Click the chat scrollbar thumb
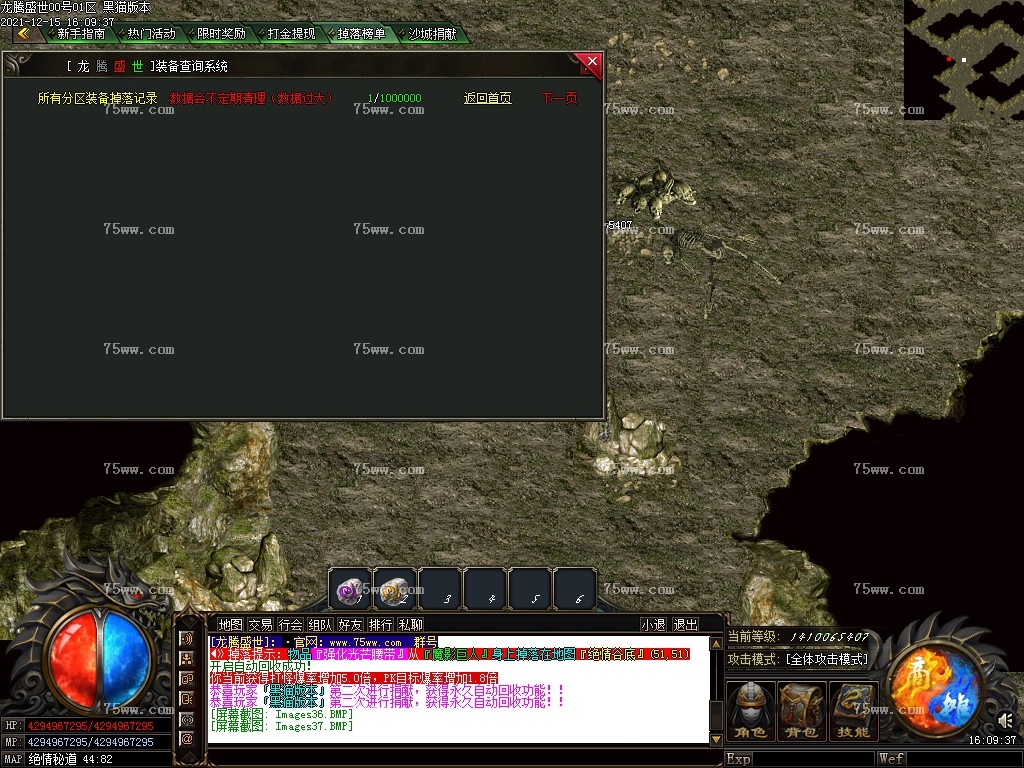Viewport: 1024px width, 768px height. 716,714
